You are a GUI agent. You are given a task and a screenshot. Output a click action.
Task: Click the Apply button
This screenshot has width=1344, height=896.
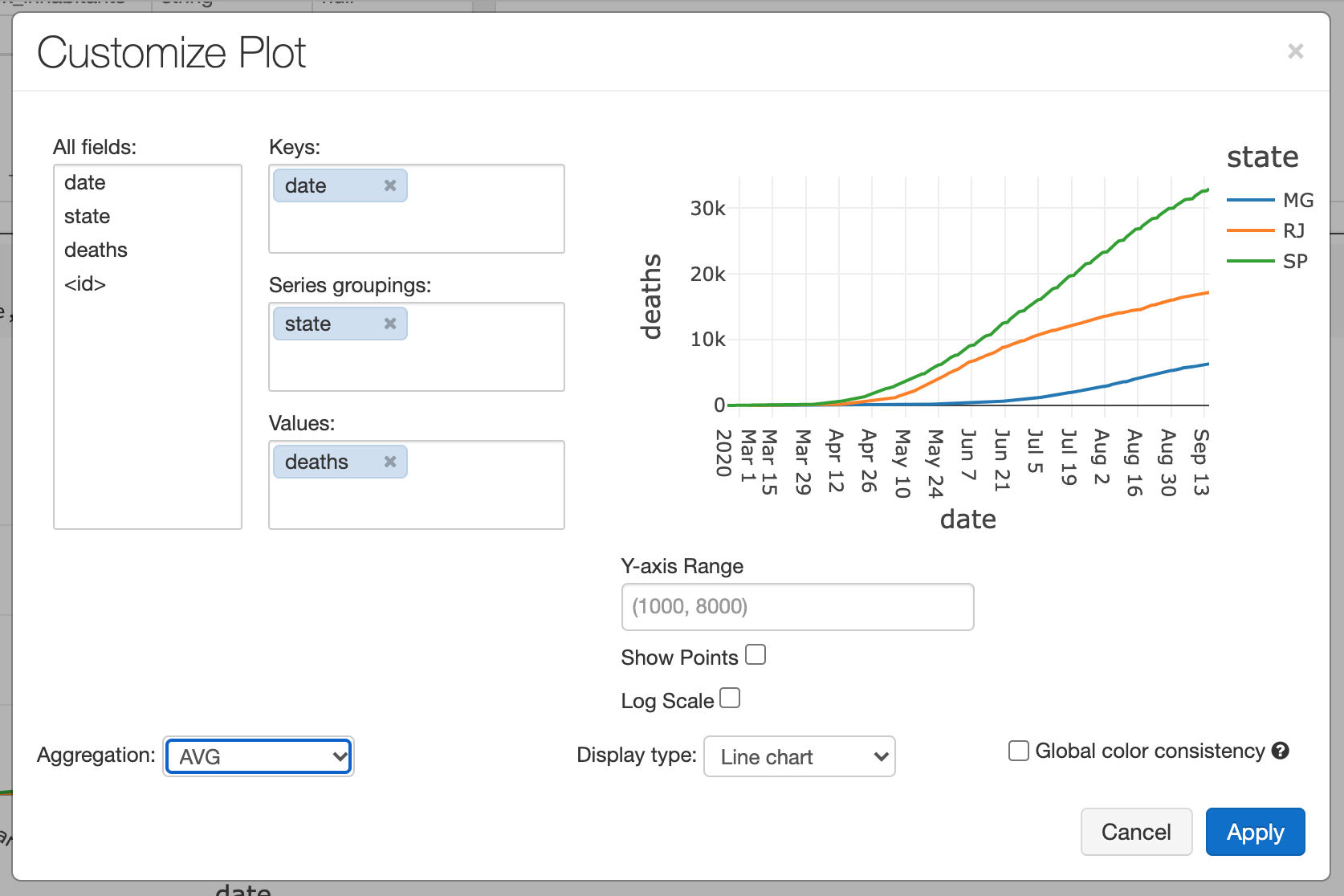(x=1255, y=832)
